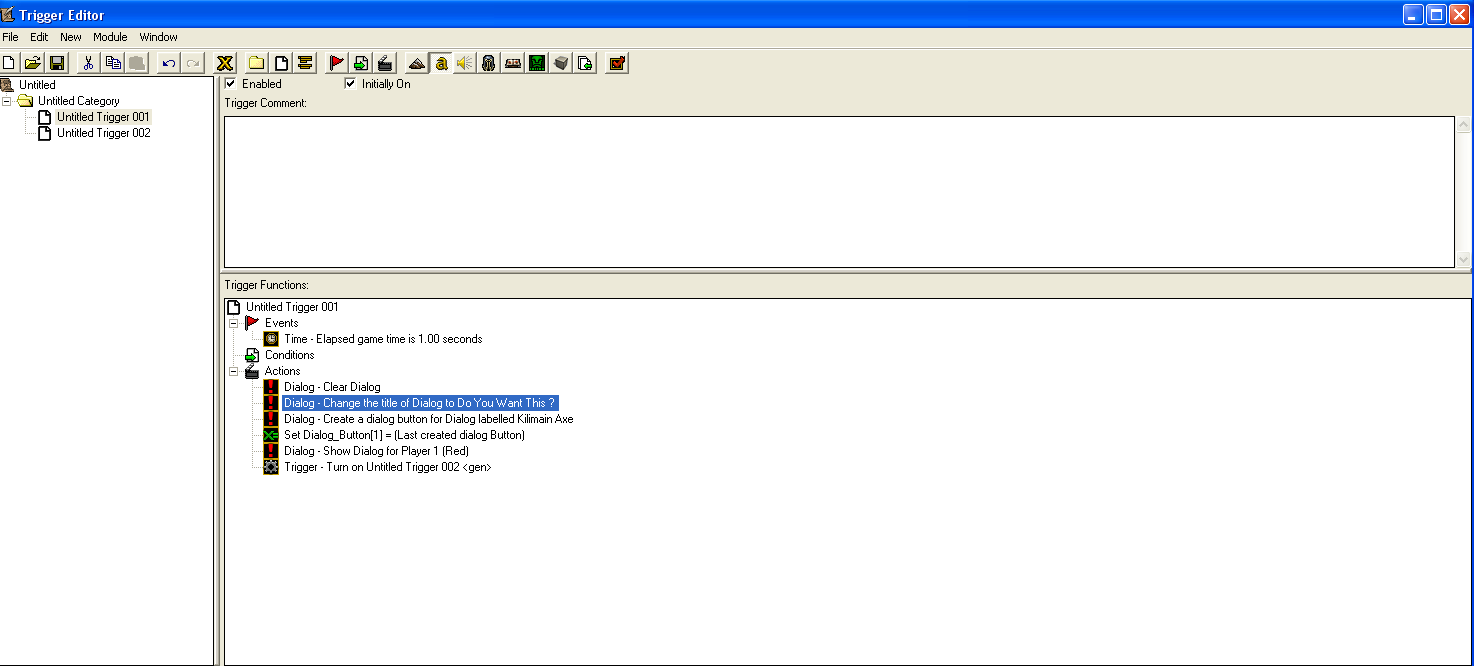Add a new event with red flag icon
This screenshot has height=666, width=1474.
(x=336, y=63)
